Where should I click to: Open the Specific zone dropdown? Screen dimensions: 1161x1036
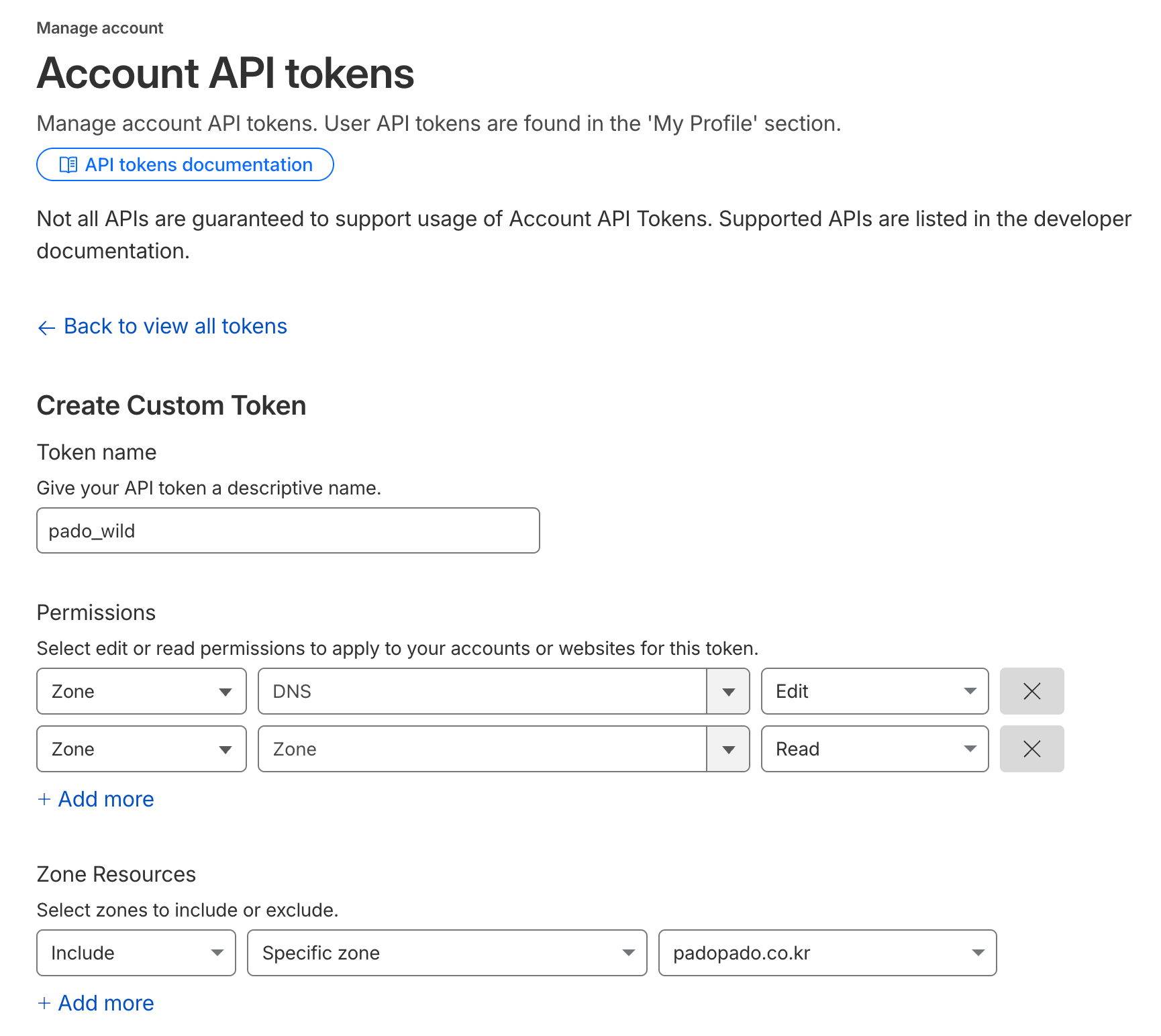click(x=447, y=953)
